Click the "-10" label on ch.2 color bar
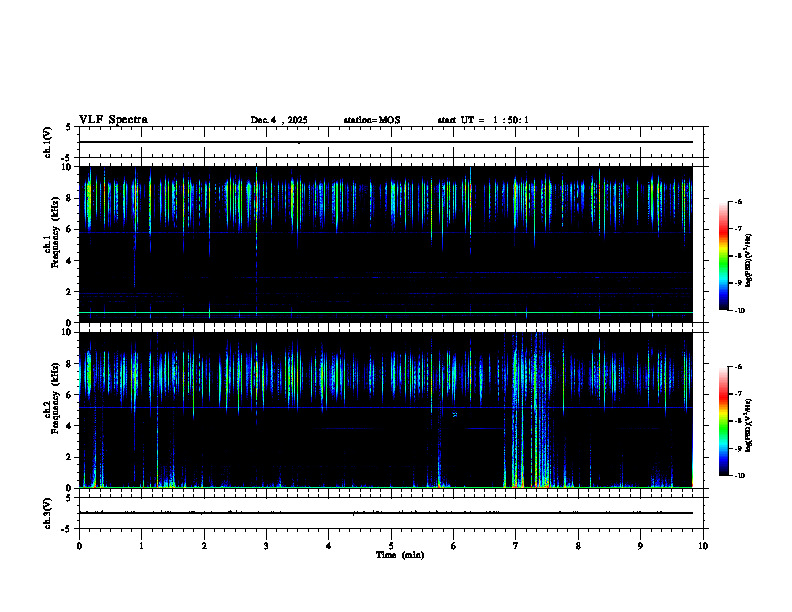Image resolution: width=792 pixels, height=612 pixels. point(739,476)
